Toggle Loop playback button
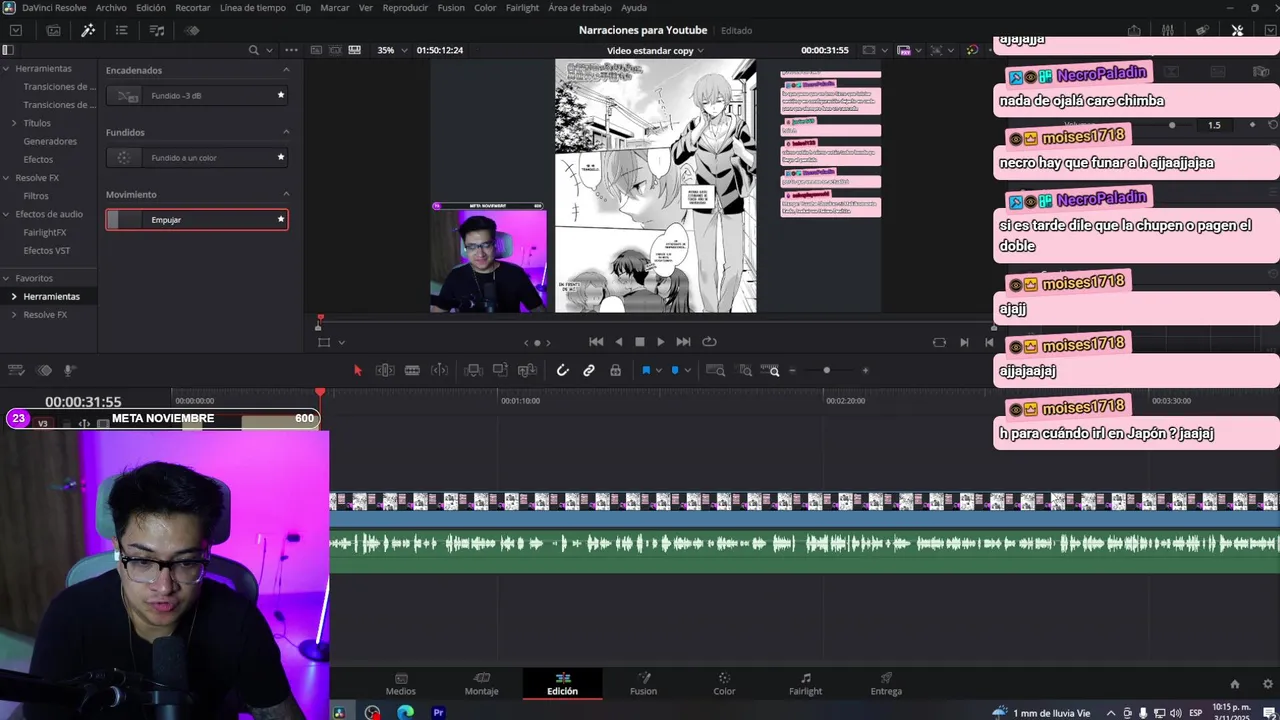Screen dimensions: 1280x720 point(709,341)
